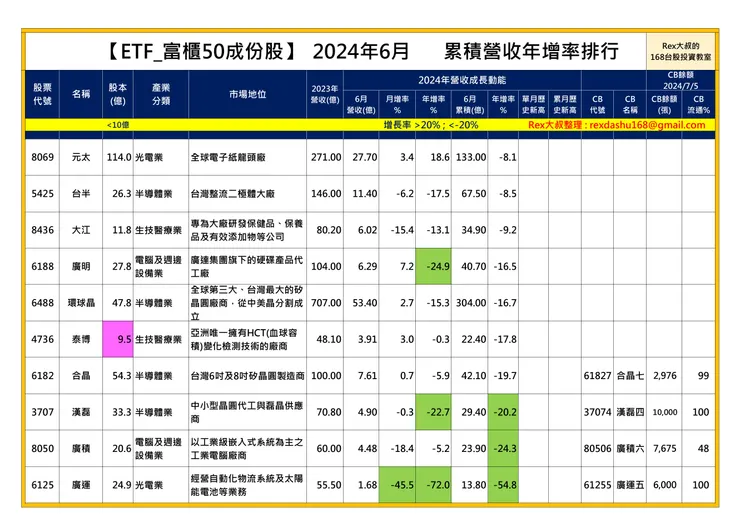Click 台灣6吋及8吋矽晶圓製造商 description
Viewport: 740px width, 523px height.
(x=247, y=376)
